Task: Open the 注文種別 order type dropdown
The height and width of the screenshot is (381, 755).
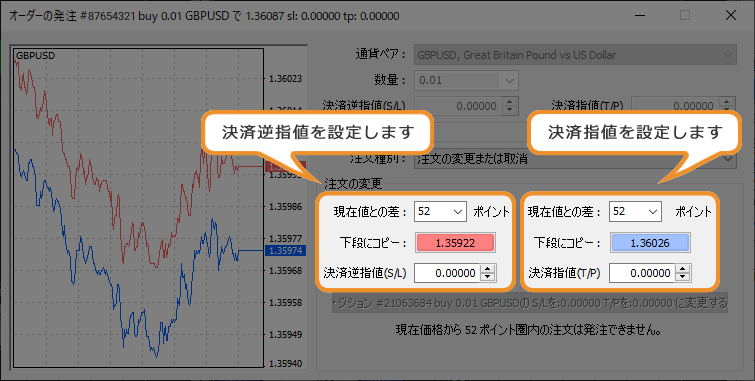Action: pos(575,159)
